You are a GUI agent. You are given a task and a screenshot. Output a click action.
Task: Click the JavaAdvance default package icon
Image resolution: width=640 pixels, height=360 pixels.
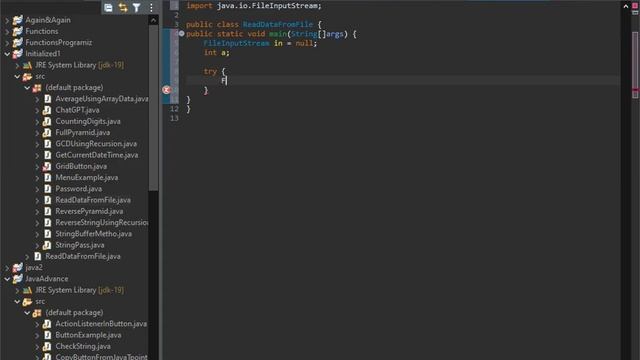[x=37, y=313]
